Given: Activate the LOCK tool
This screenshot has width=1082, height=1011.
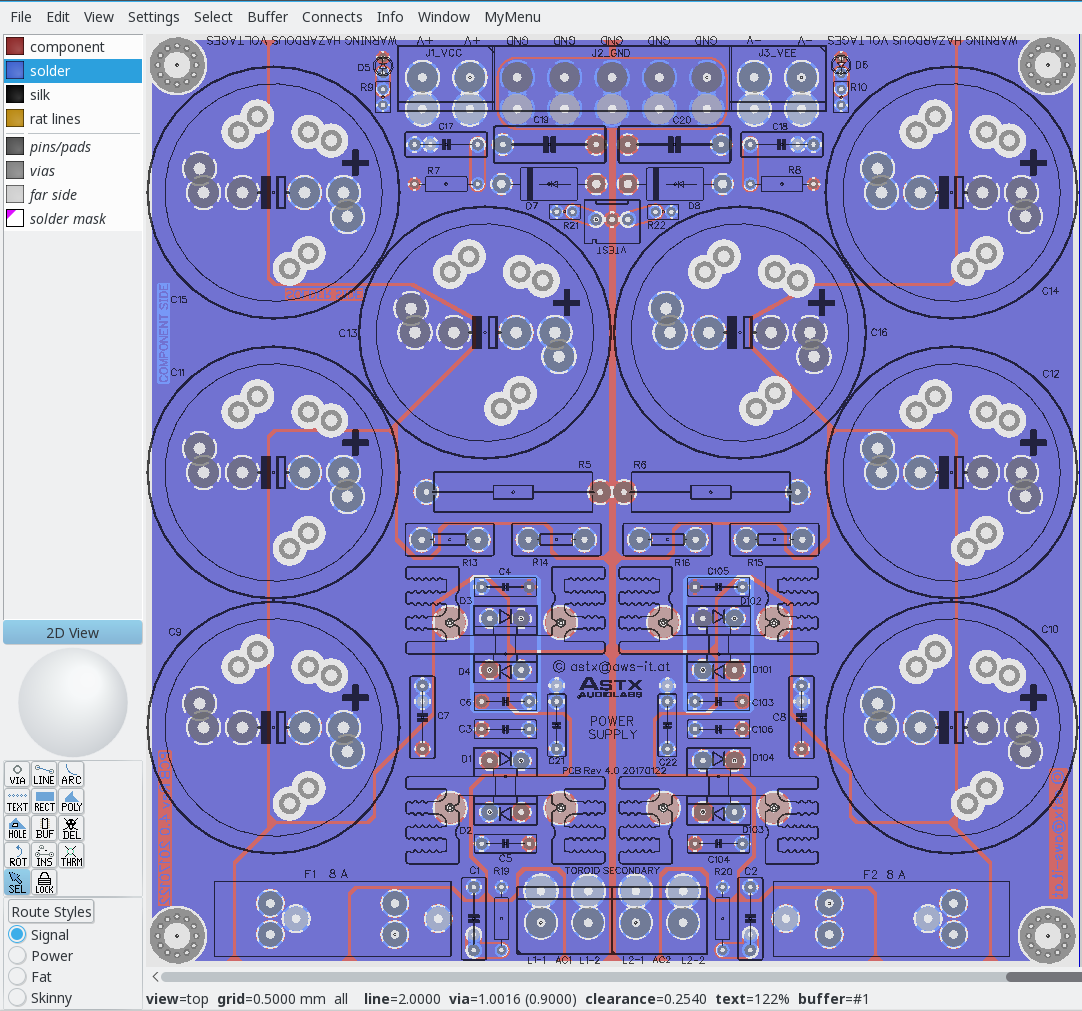Looking at the screenshot, I should click(x=44, y=882).
